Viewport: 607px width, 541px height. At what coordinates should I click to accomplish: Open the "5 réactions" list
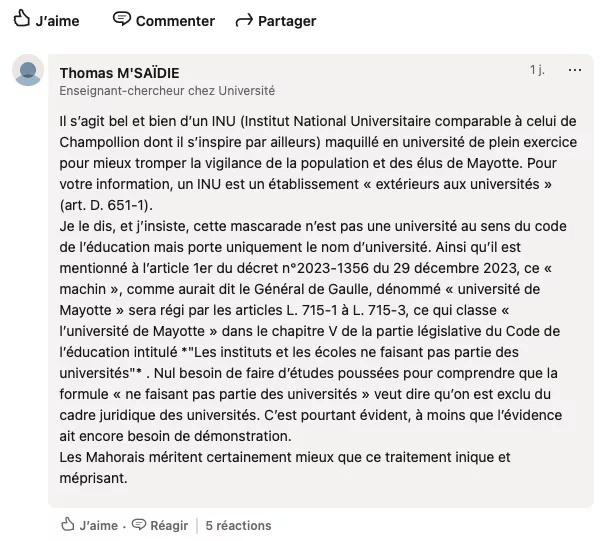tap(238, 525)
